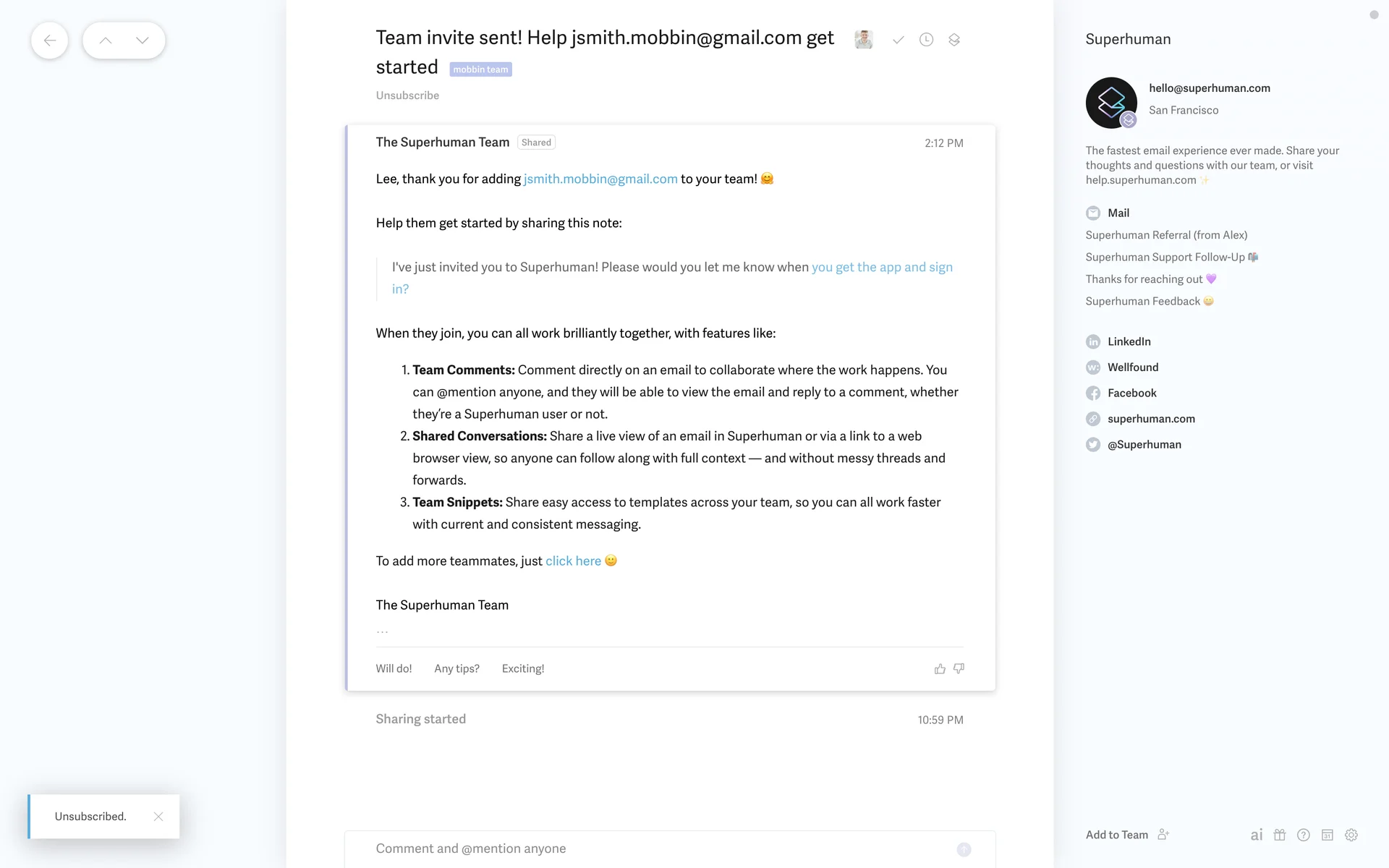Open the "click here" add teammates link
This screenshot has width=1389, height=868.
[x=573, y=561]
